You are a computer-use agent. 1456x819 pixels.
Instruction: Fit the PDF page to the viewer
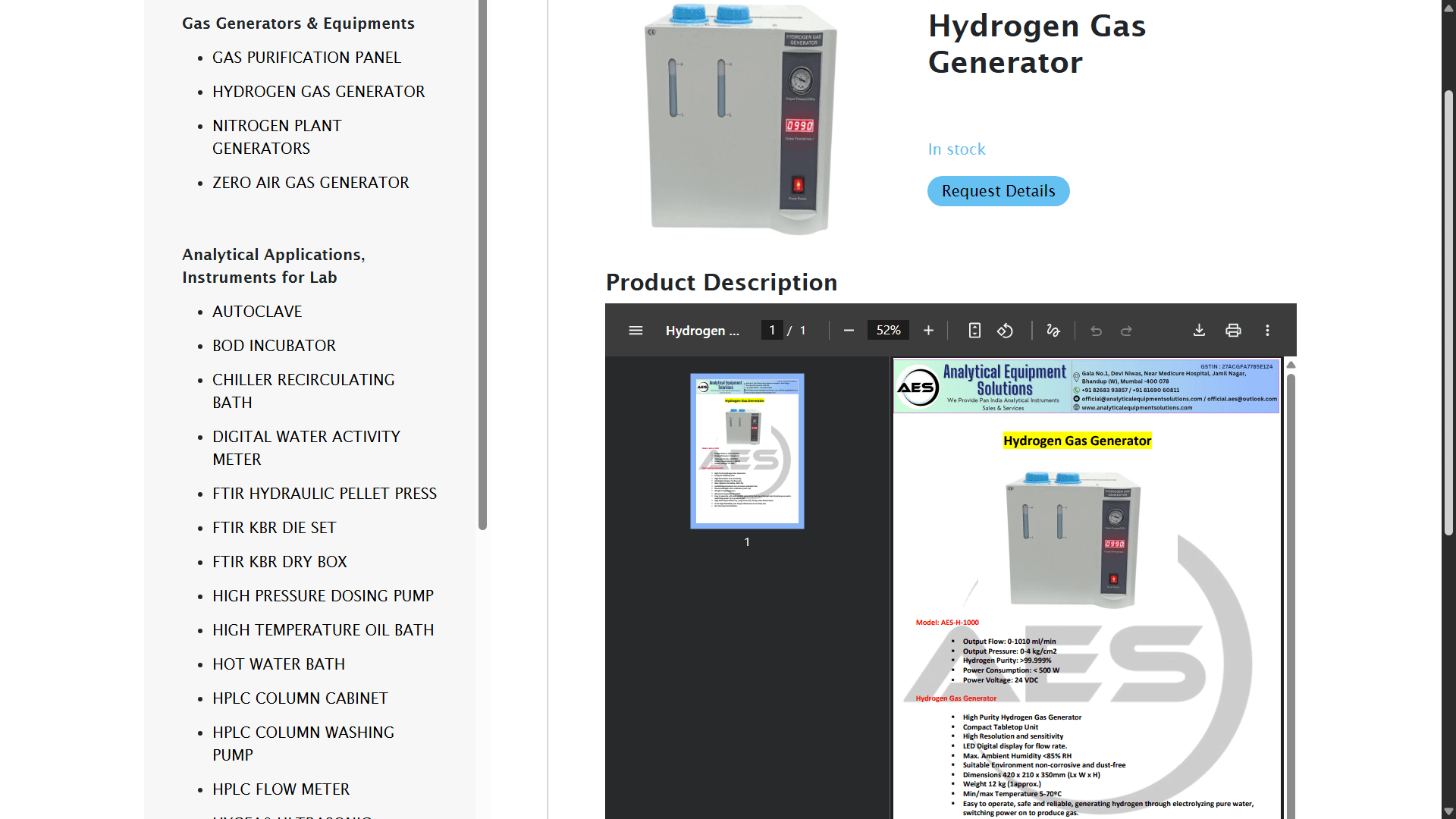pyautogui.click(x=974, y=330)
